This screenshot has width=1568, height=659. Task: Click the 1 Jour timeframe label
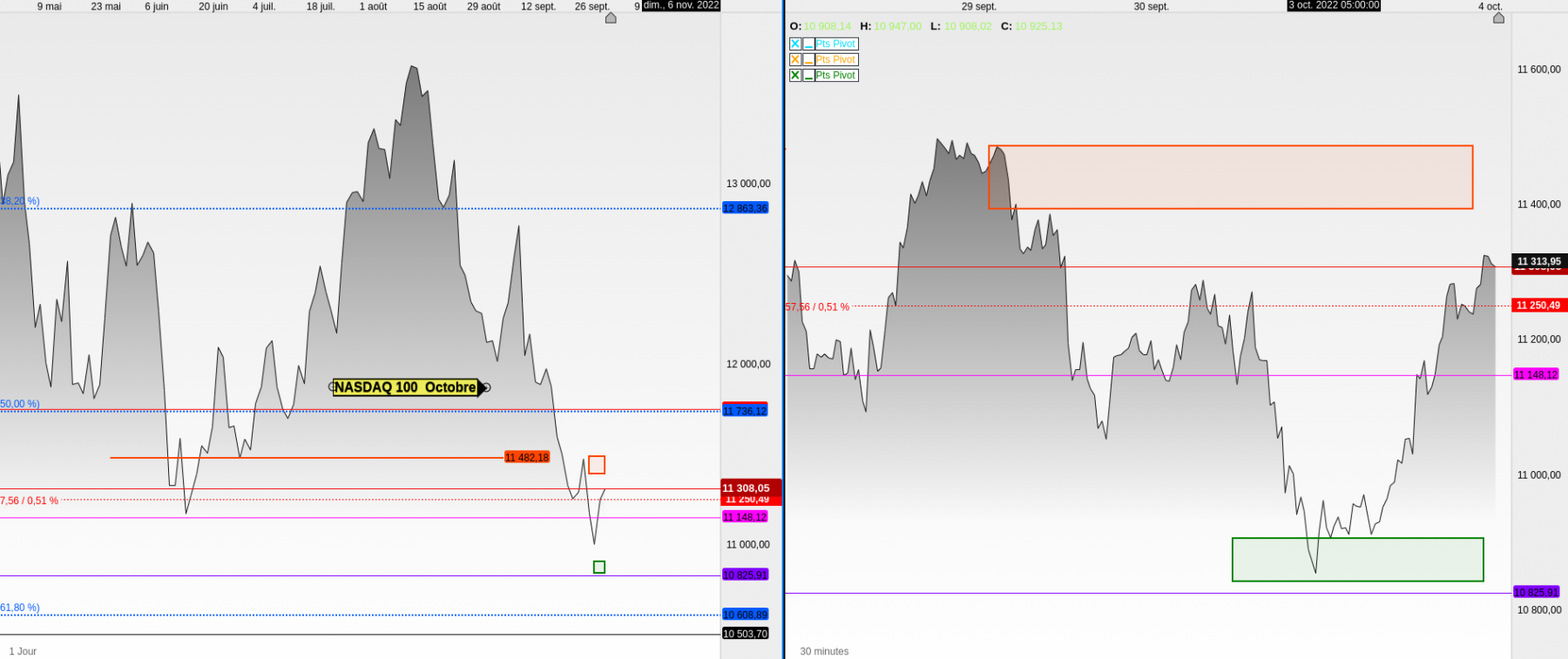23,651
